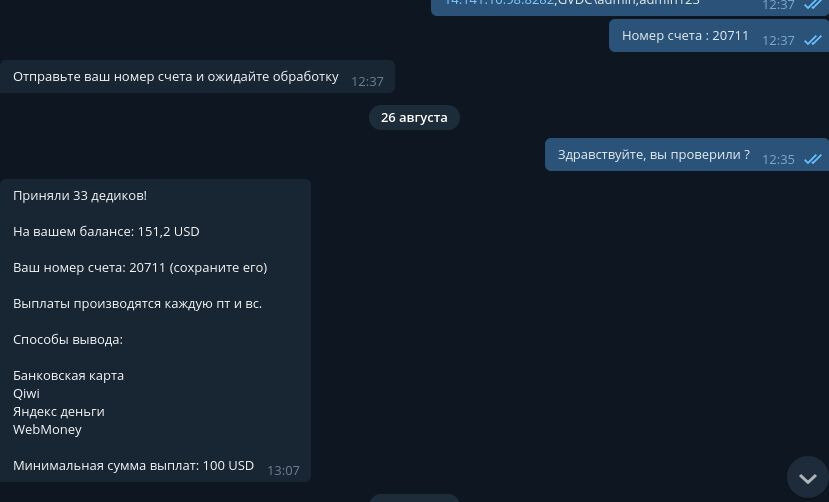Click the "Банковская карта" payout option text
This screenshot has width=829, height=502.
(68, 376)
